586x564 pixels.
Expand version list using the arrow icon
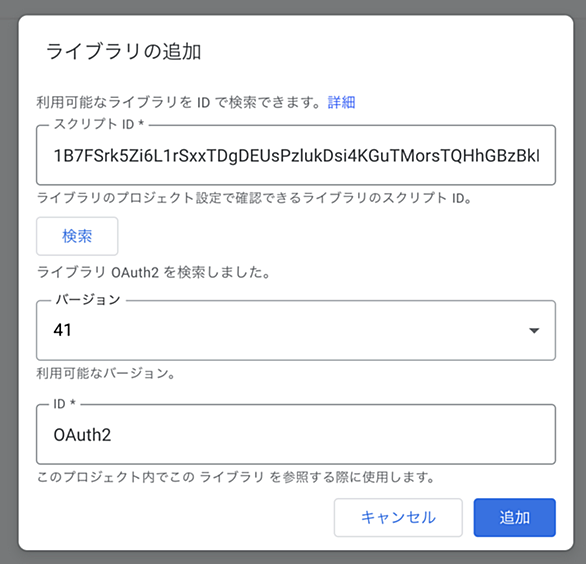click(x=534, y=330)
